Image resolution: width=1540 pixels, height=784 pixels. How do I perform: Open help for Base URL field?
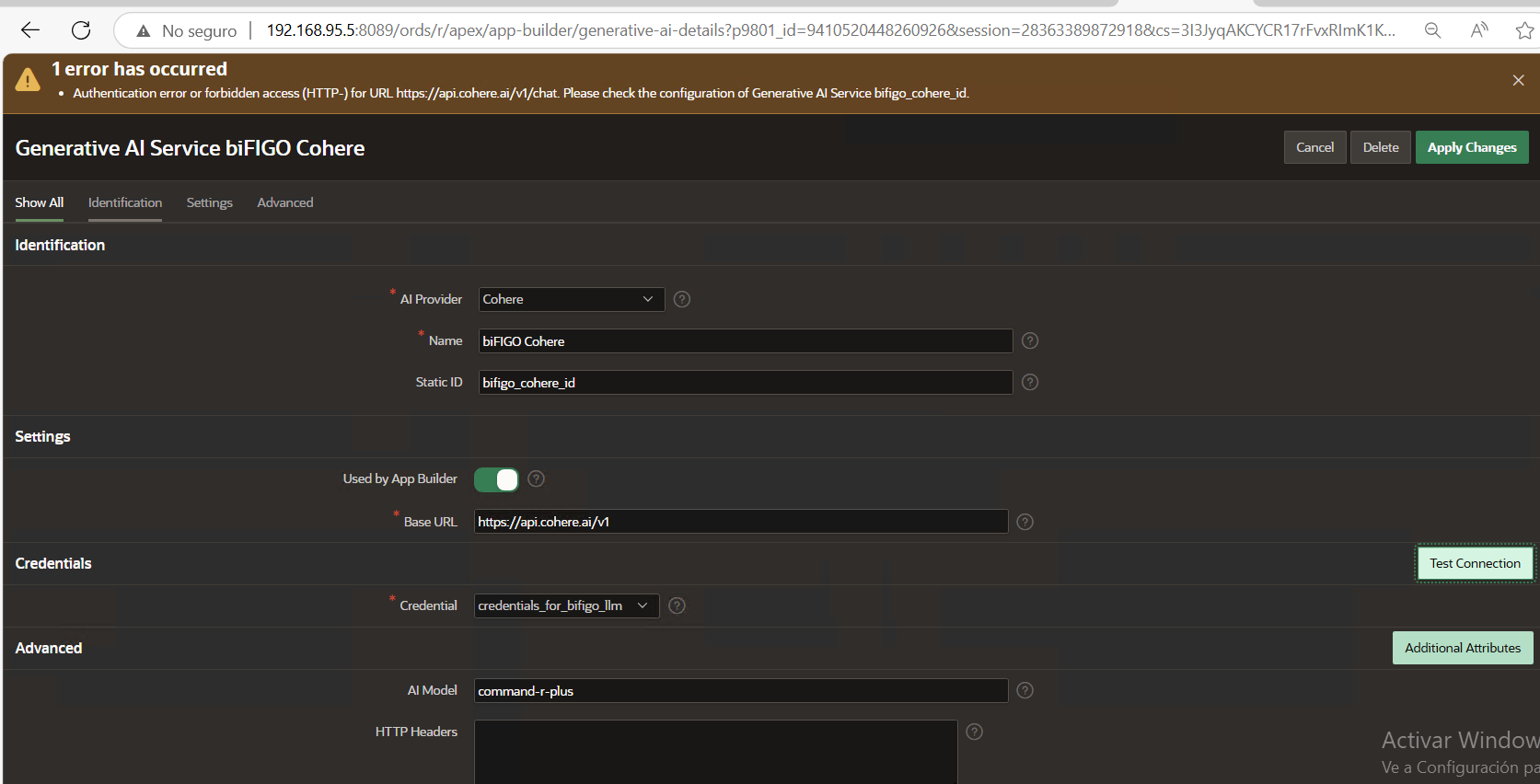pos(1025,522)
